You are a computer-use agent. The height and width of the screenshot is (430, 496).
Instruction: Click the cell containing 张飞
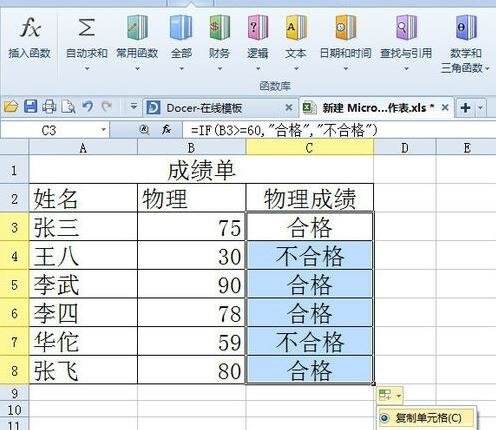83,370
